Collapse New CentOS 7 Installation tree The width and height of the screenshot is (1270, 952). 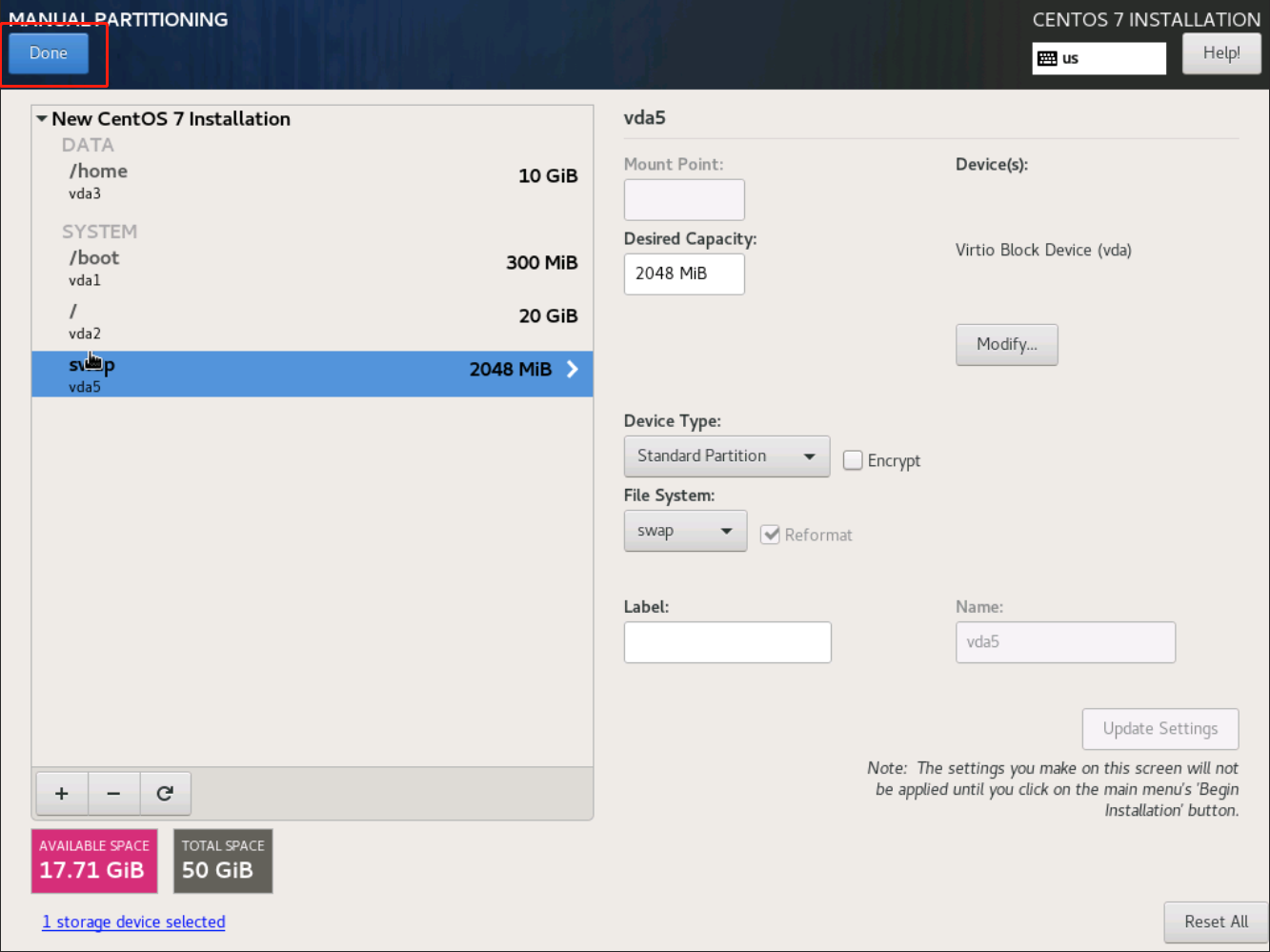(42, 119)
